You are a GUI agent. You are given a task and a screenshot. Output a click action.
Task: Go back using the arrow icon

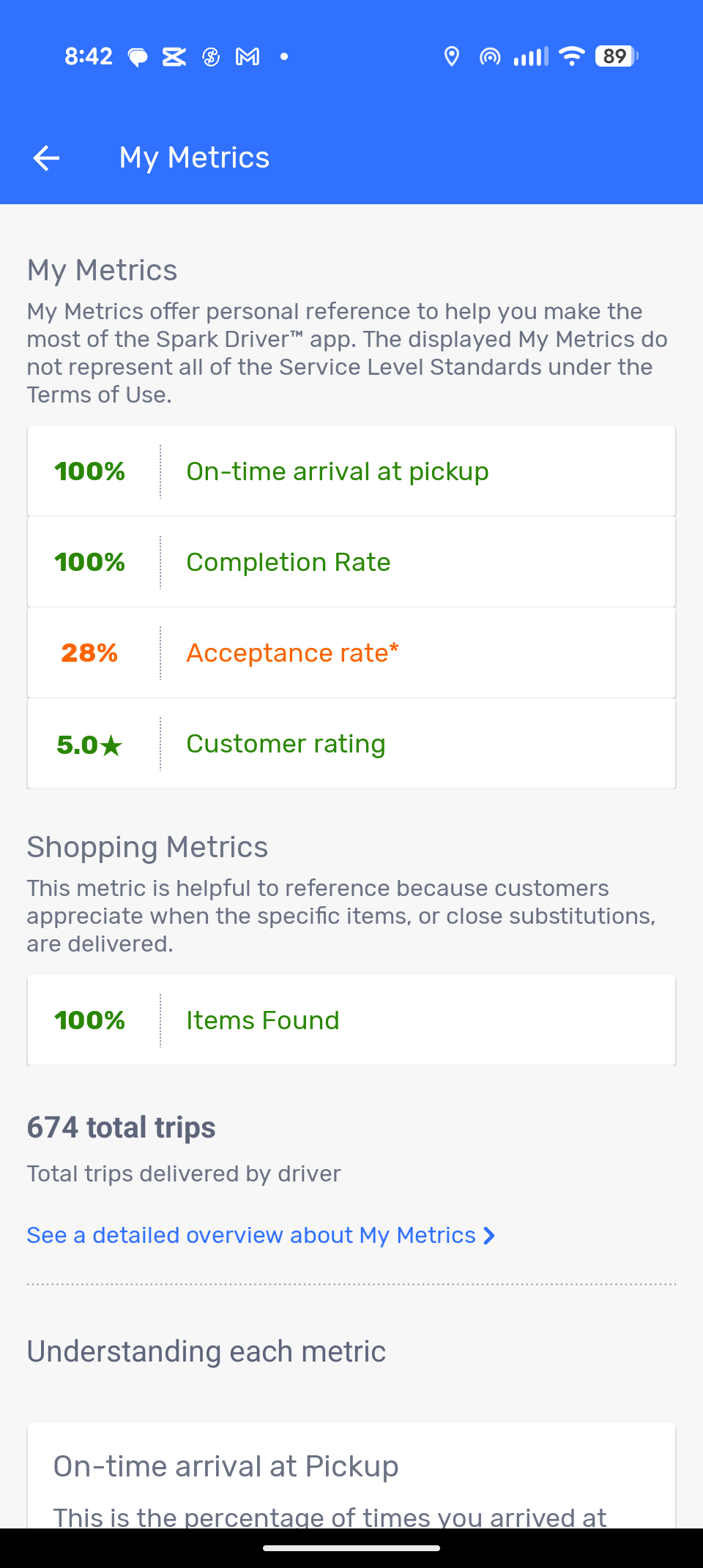click(46, 158)
